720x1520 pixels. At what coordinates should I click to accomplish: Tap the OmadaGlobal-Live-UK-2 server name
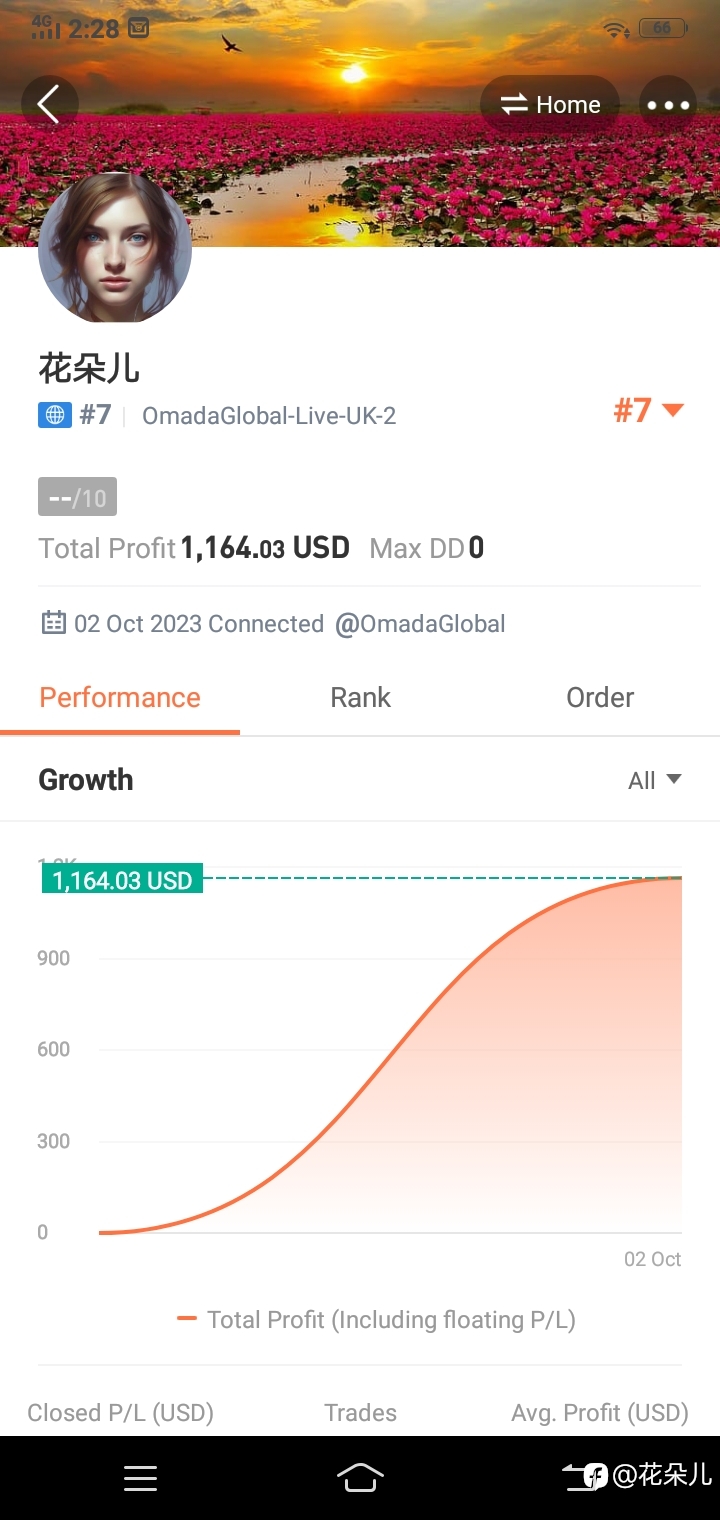point(269,416)
